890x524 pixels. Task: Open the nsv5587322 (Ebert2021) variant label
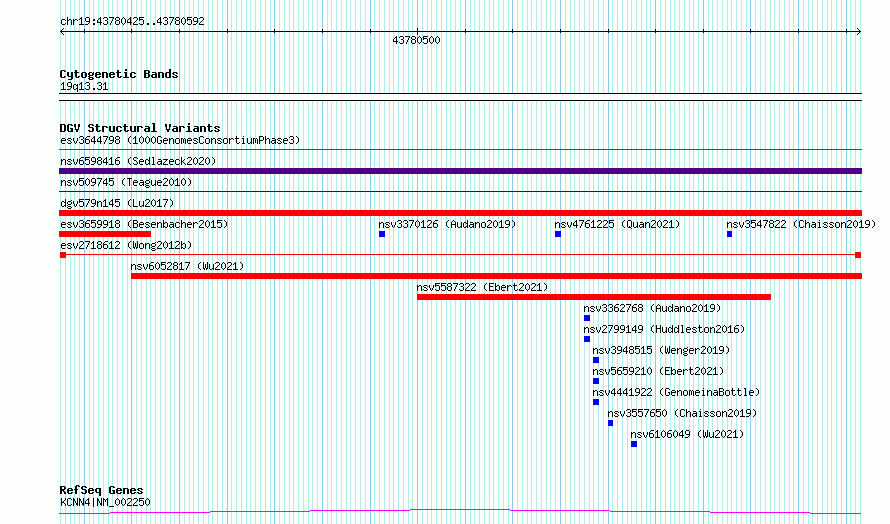point(482,287)
